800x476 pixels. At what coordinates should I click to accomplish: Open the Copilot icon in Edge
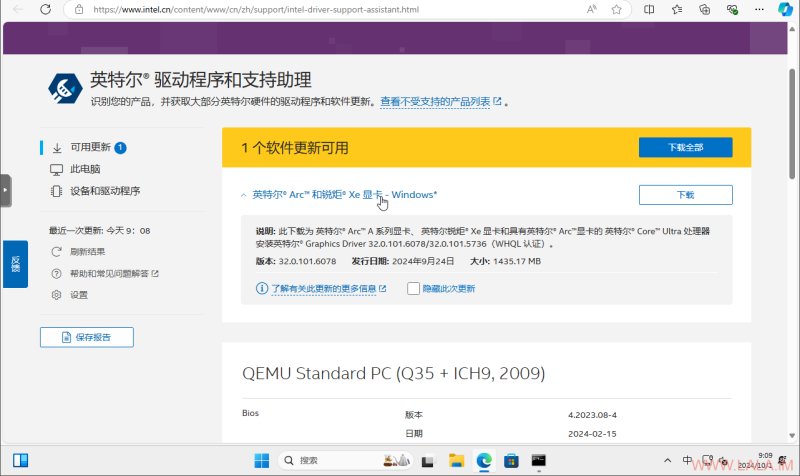coord(785,9)
